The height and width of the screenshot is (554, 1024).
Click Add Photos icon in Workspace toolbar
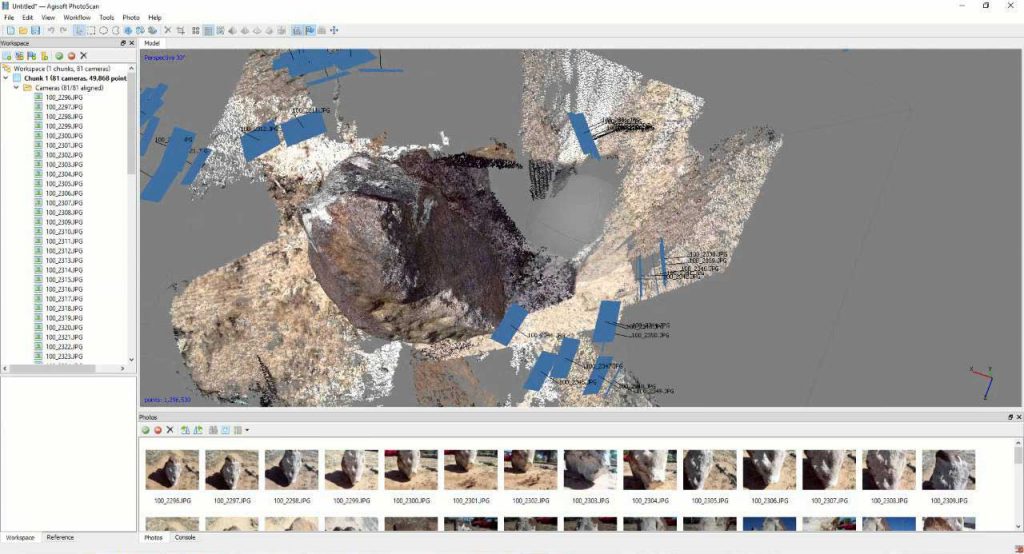click(20, 56)
